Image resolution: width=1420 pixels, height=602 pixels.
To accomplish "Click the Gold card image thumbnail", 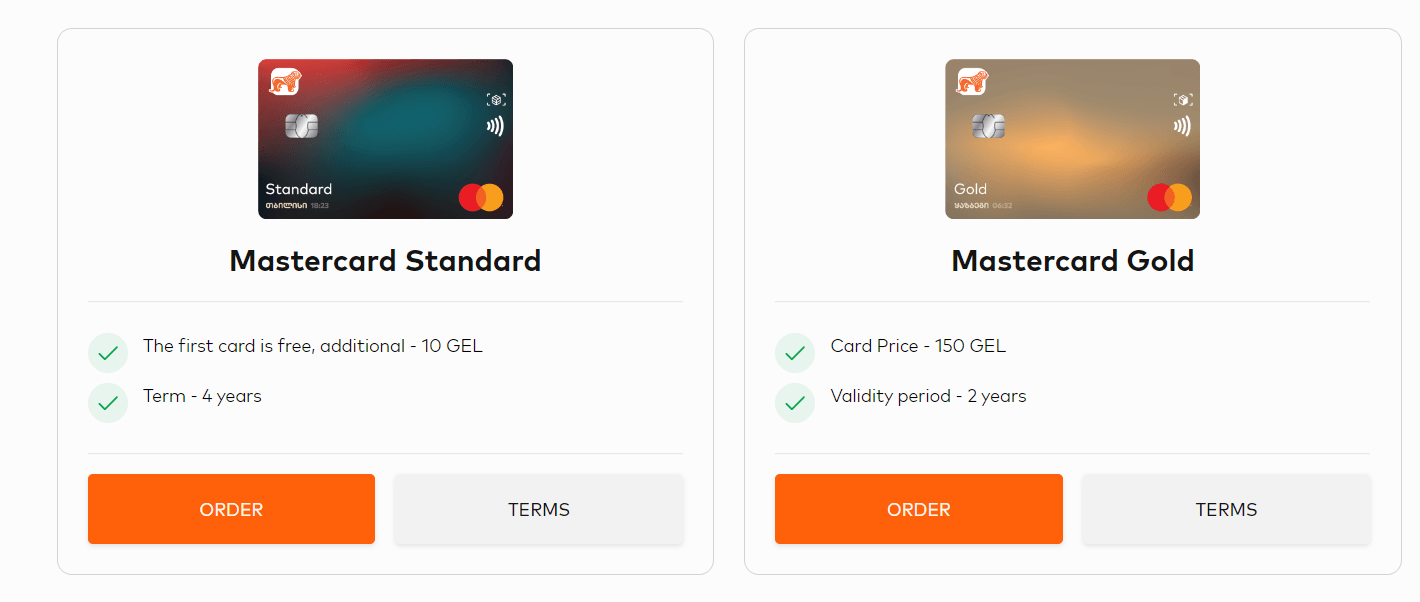I will tap(1072, 139).
